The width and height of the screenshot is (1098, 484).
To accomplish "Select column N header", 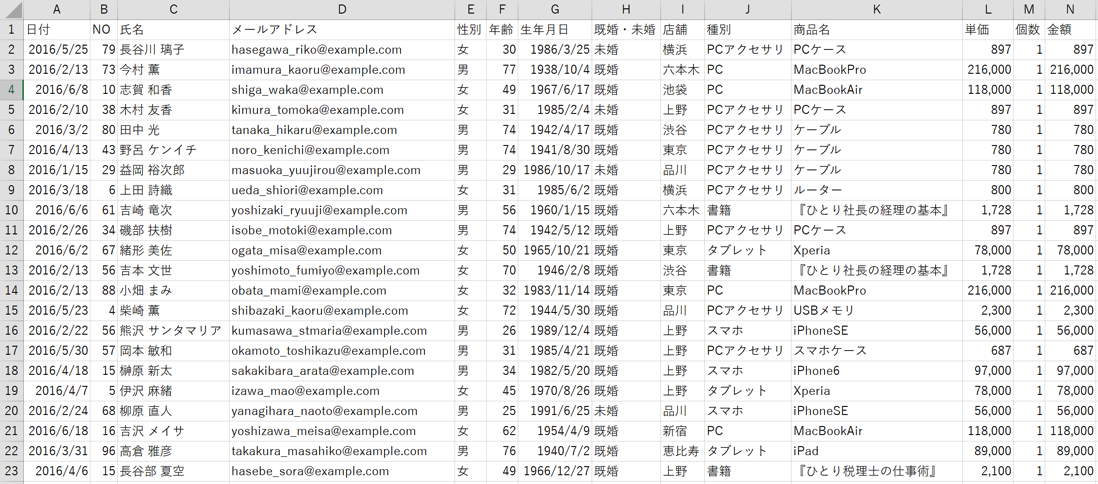I will click(x=1071, y=10).
